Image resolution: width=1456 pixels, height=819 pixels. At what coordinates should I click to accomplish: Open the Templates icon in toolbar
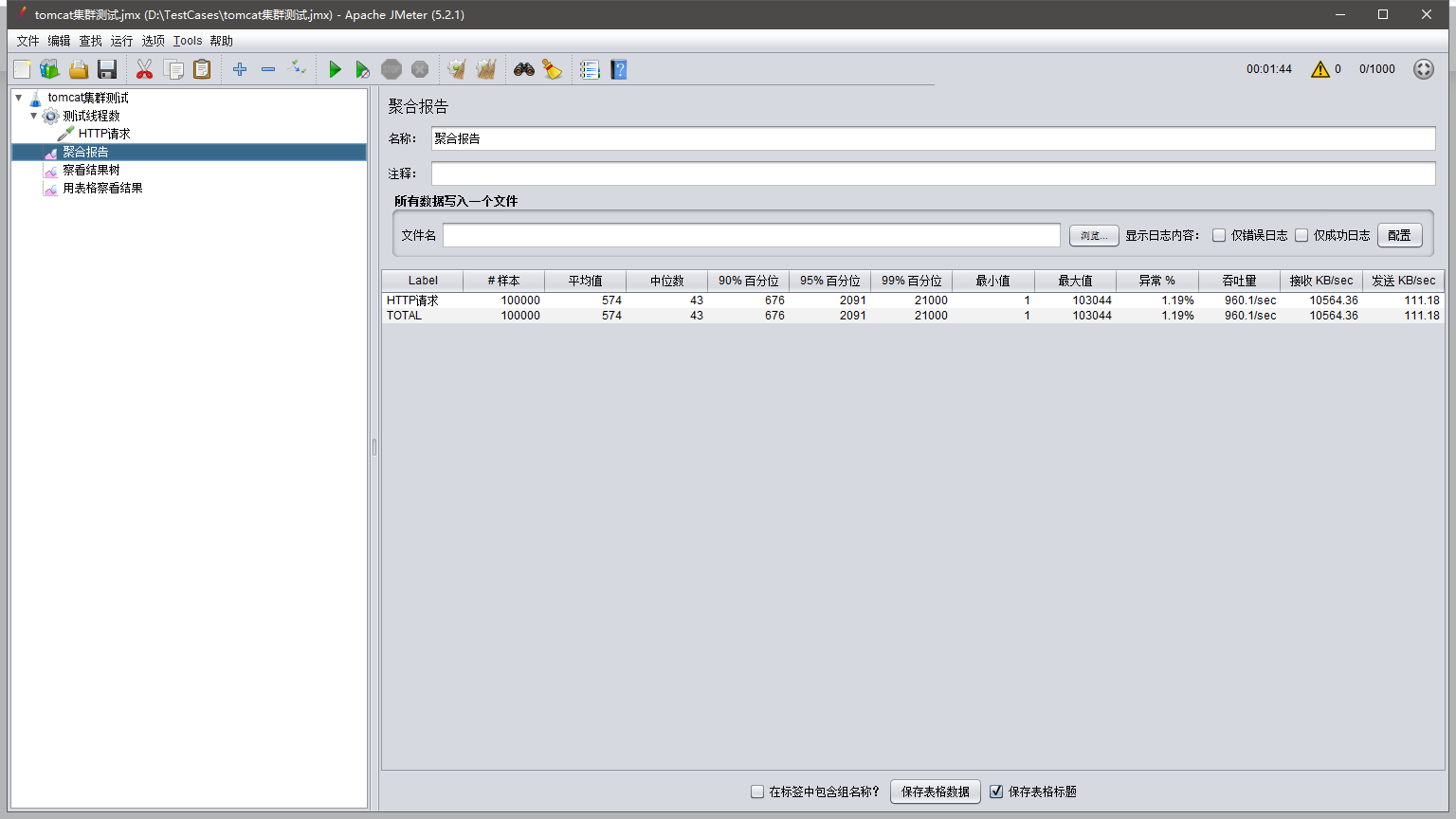click(x=50, y=69)
